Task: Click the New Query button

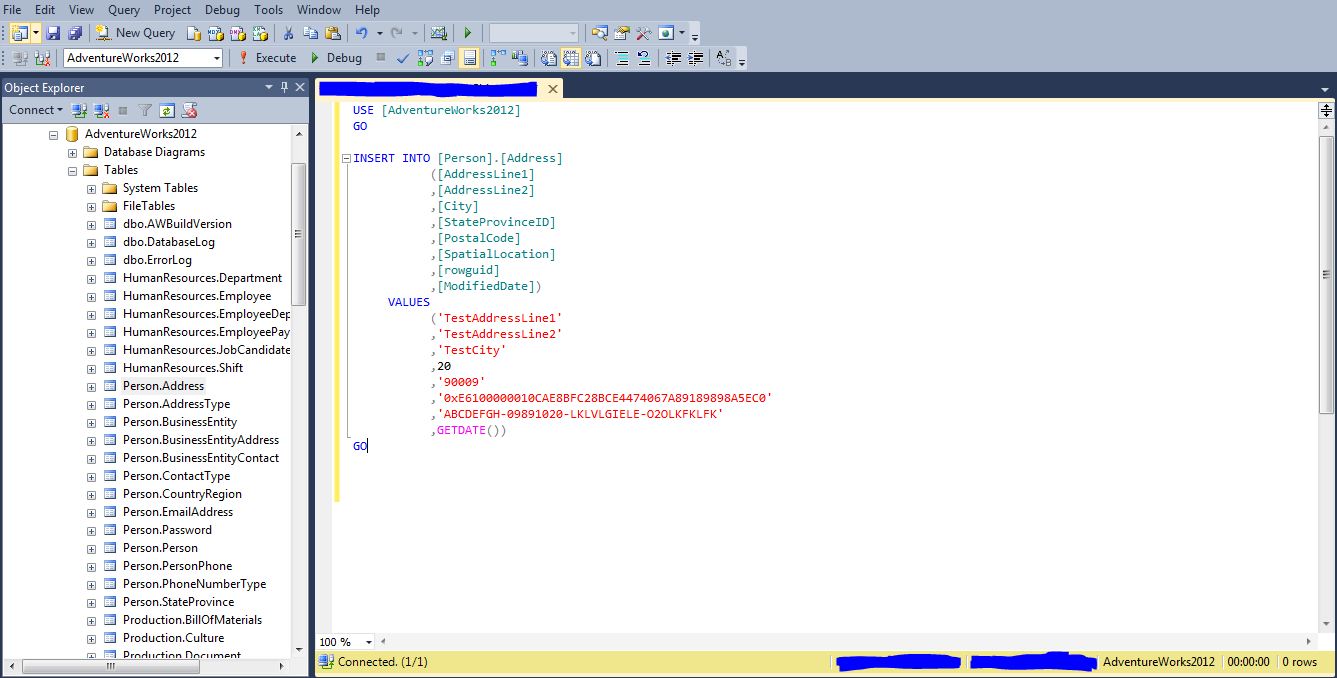Action: 135,33
